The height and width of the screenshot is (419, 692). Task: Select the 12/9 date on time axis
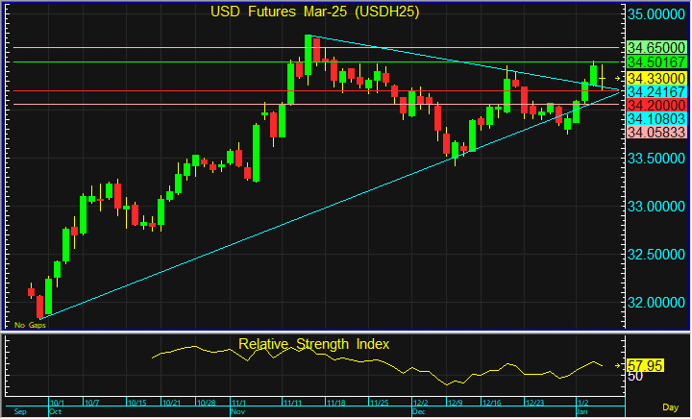456,402
